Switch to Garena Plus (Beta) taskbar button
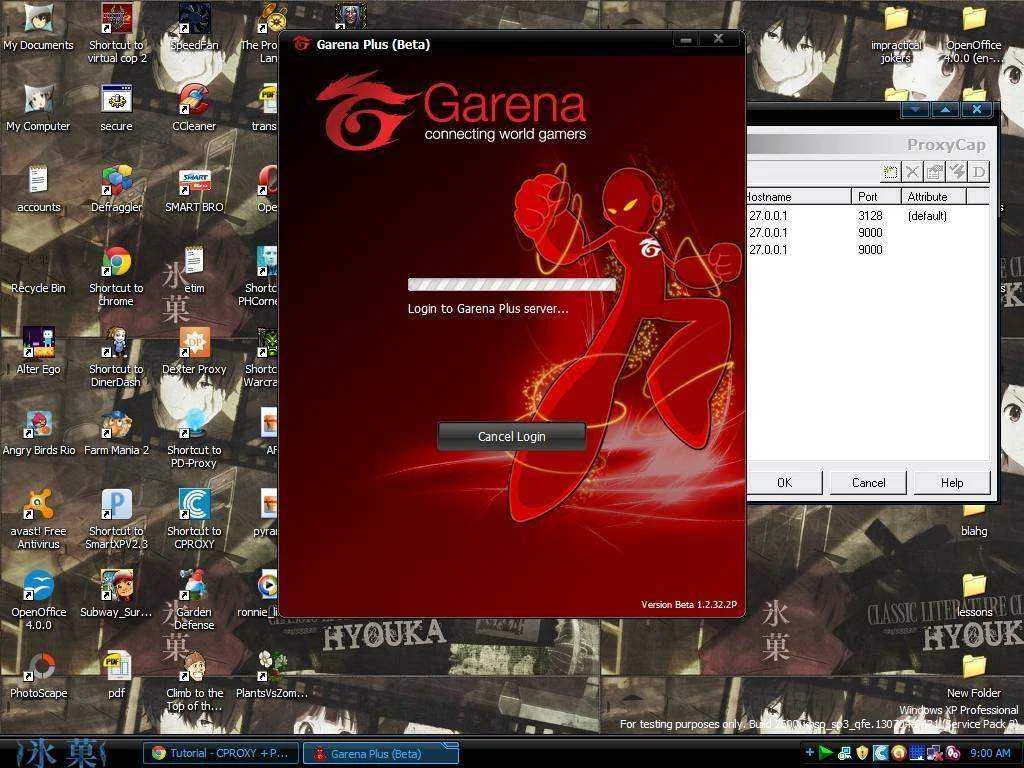 (381, 753)
